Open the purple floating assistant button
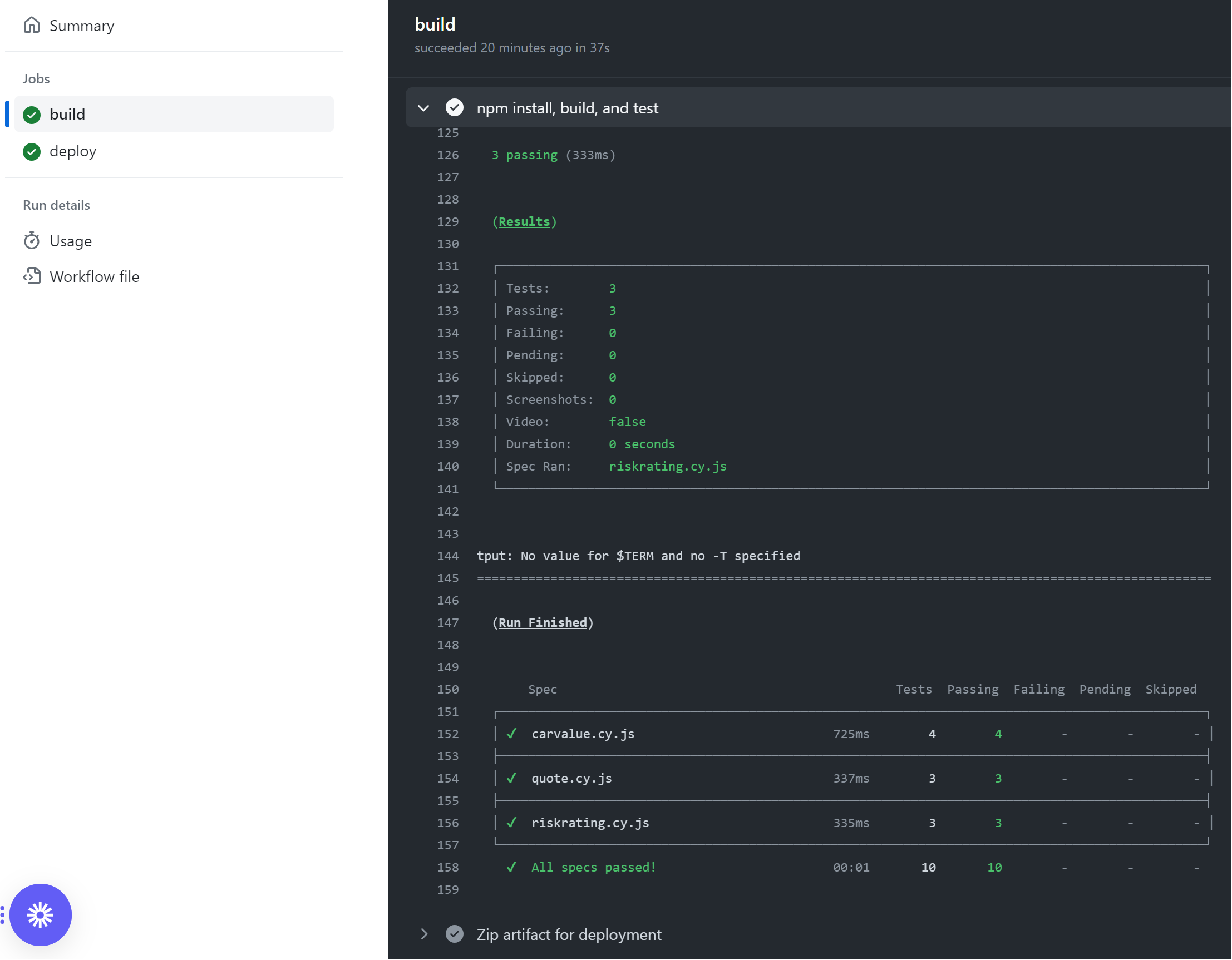 point(40,914)
